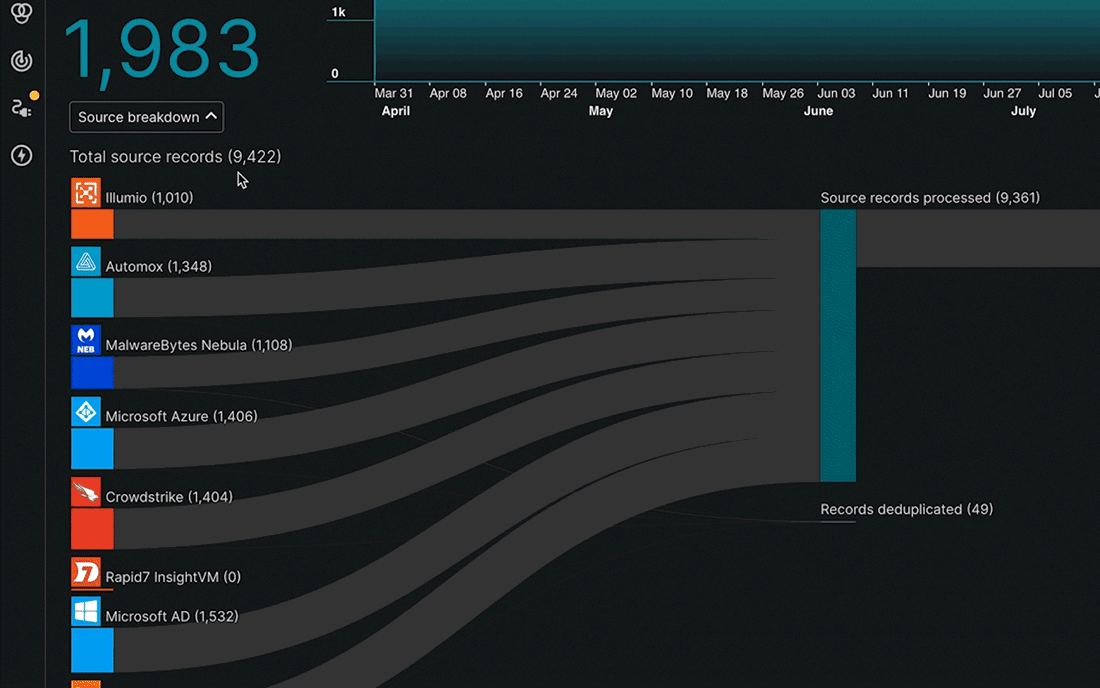Click the Jun 03 timeline tick
1100x688 pixels.
(x=836, y=93)
